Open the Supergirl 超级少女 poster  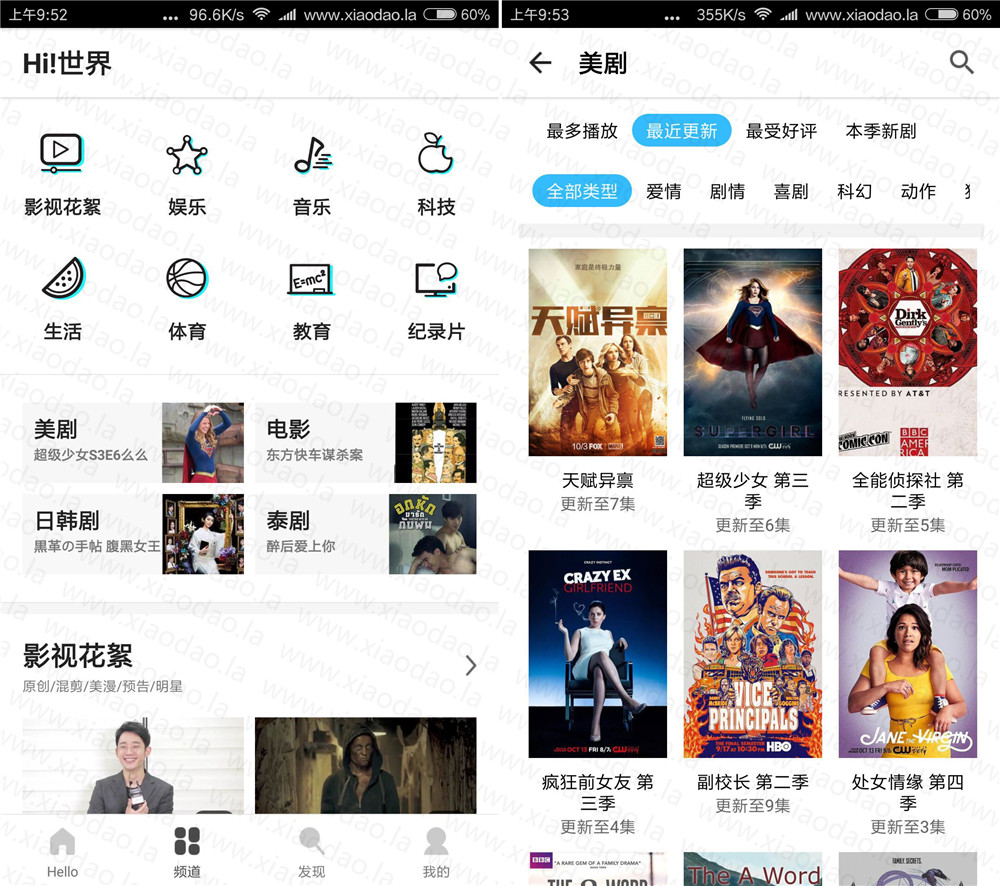click(x=753, y=352)
